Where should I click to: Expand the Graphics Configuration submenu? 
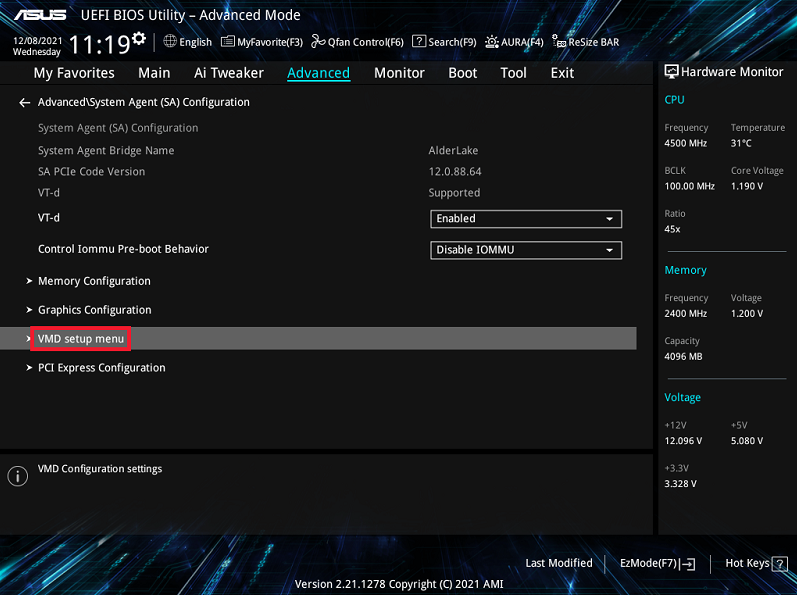[x=94, y=310]
